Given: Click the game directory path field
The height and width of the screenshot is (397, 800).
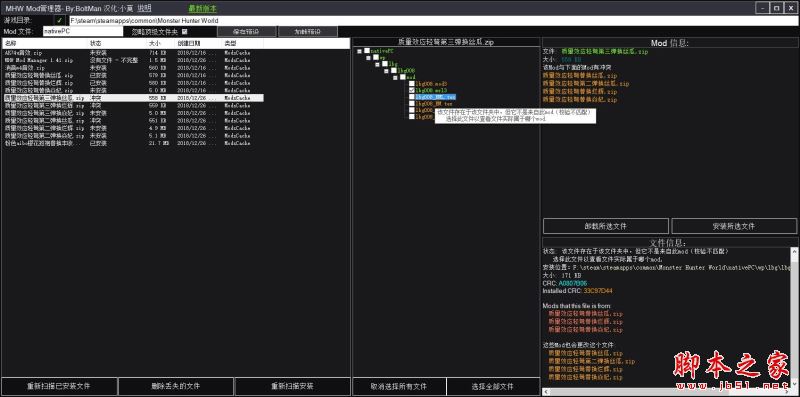Looking at the screenshot, I should tap(434, 21).
